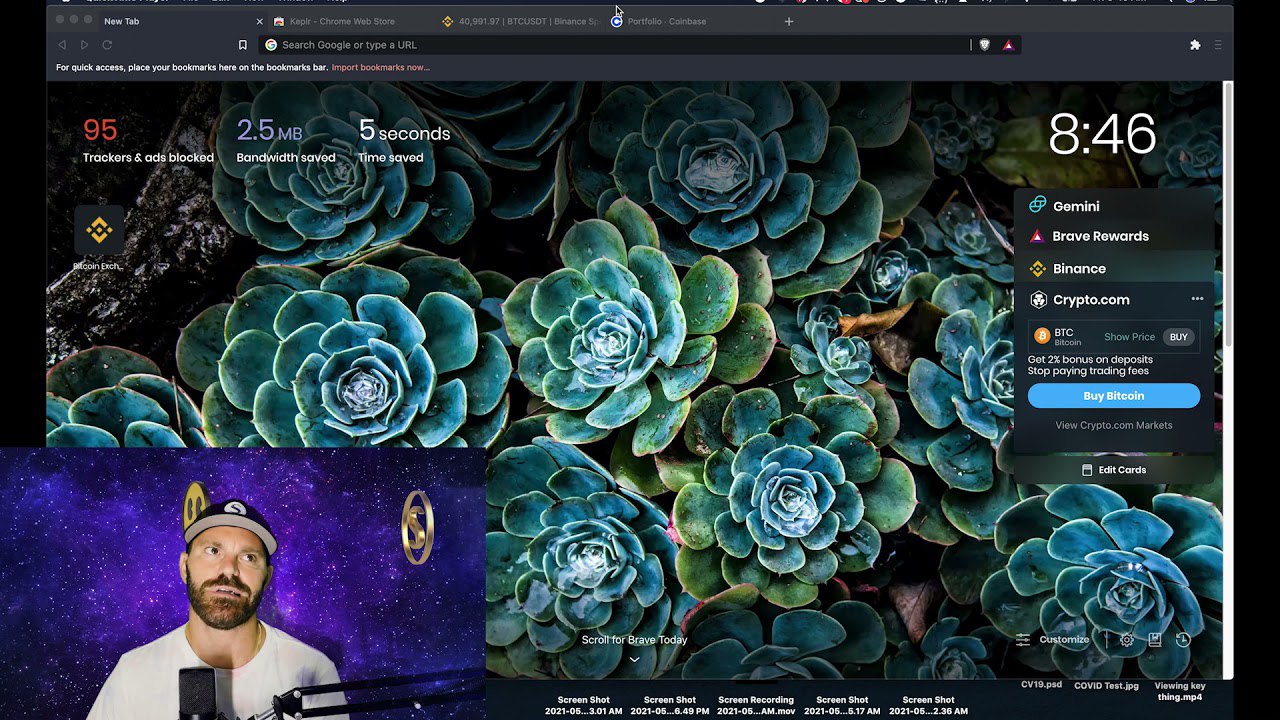The width and height of the screenshot is (1280, 720).
Task: Click the Buy Bitcoin button
Action: pos(1114,396)
